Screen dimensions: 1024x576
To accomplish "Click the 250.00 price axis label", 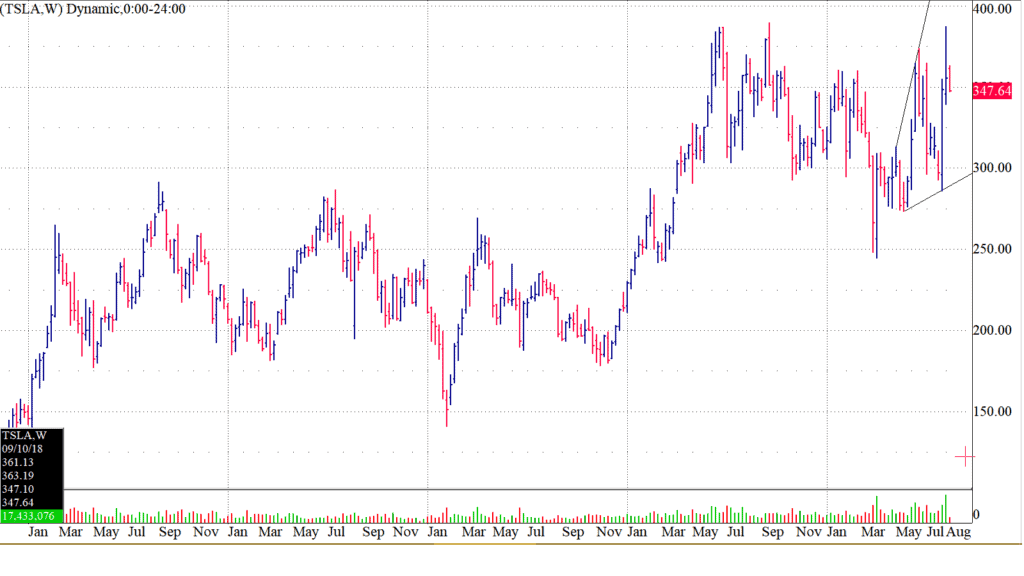I will point(992,249).
